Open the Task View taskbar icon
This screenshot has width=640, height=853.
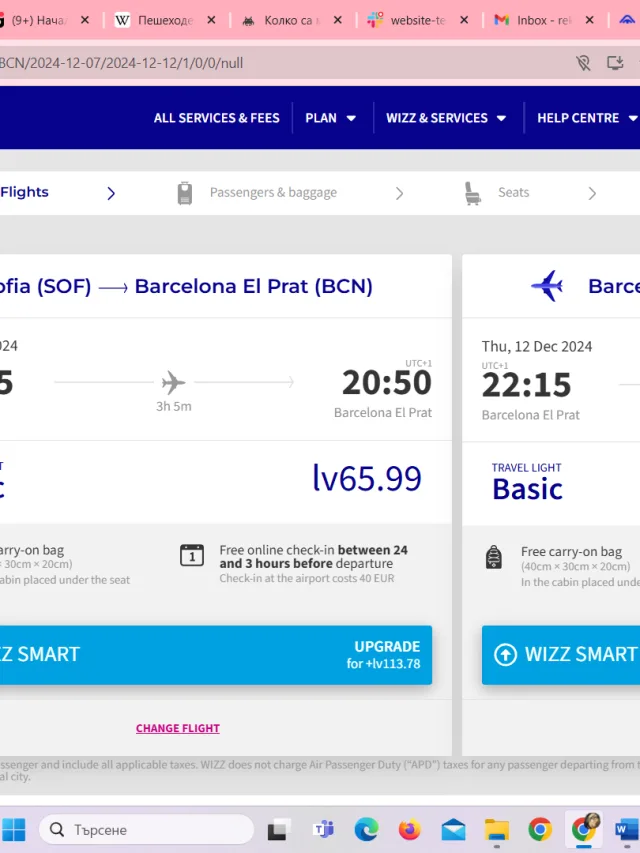point(279,830)
